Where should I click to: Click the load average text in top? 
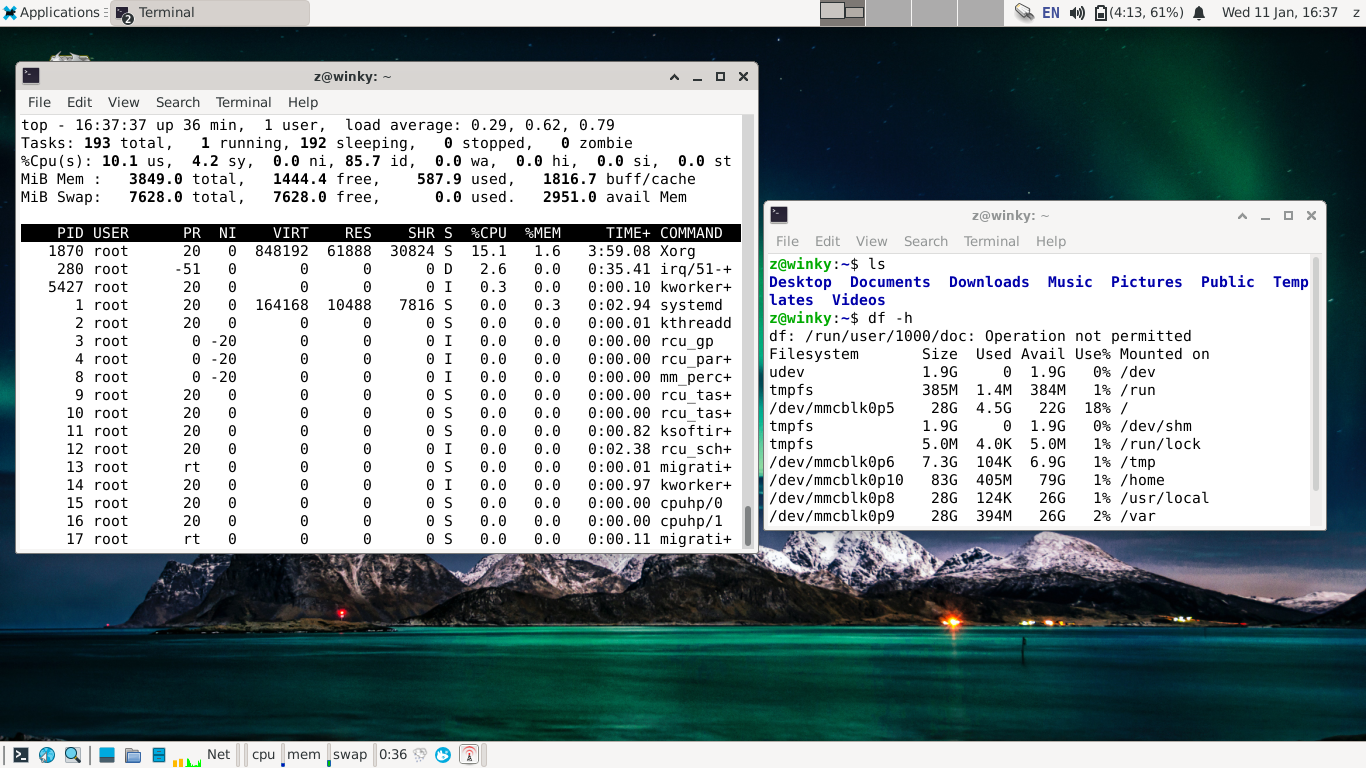480,125
